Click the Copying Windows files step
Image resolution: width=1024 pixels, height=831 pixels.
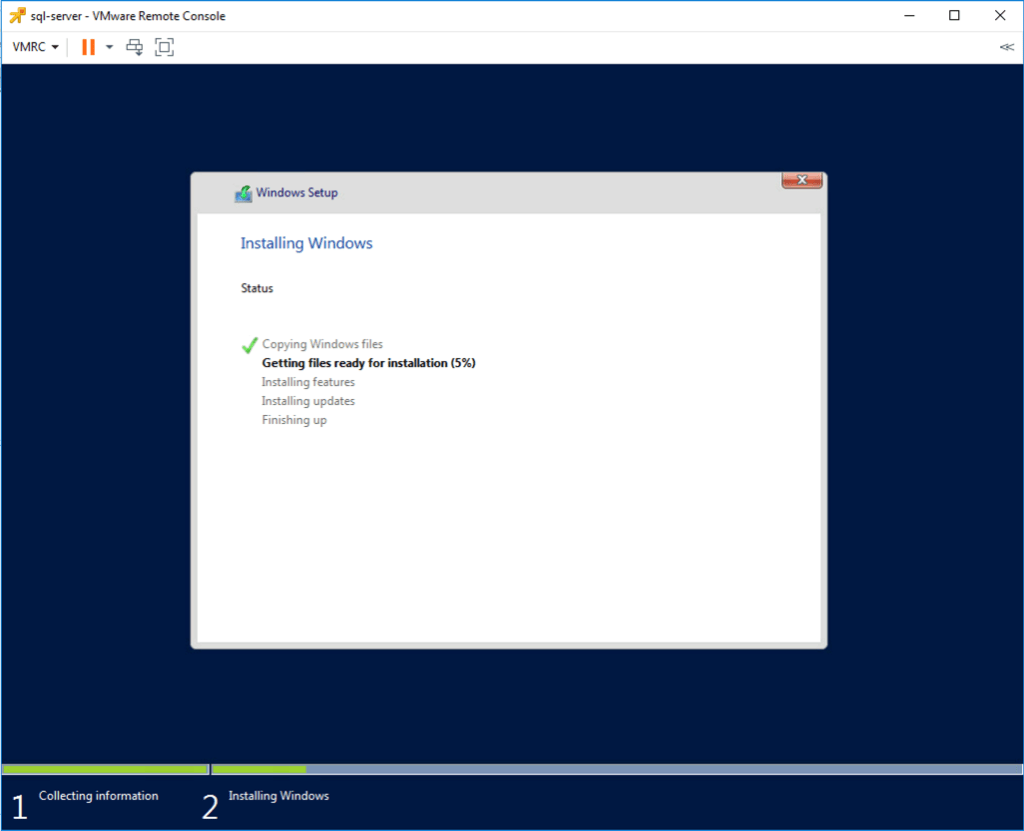(x=322, y=344)
